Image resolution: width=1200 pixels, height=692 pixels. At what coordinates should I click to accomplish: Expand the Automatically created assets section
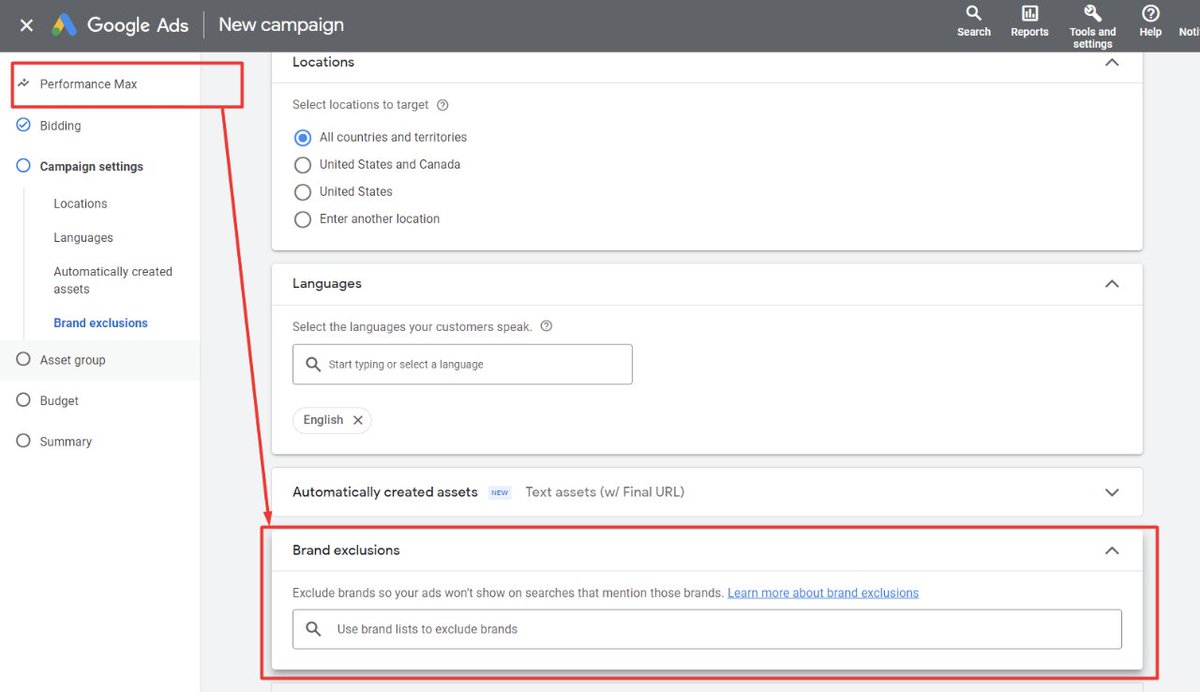coord(1112,492)
